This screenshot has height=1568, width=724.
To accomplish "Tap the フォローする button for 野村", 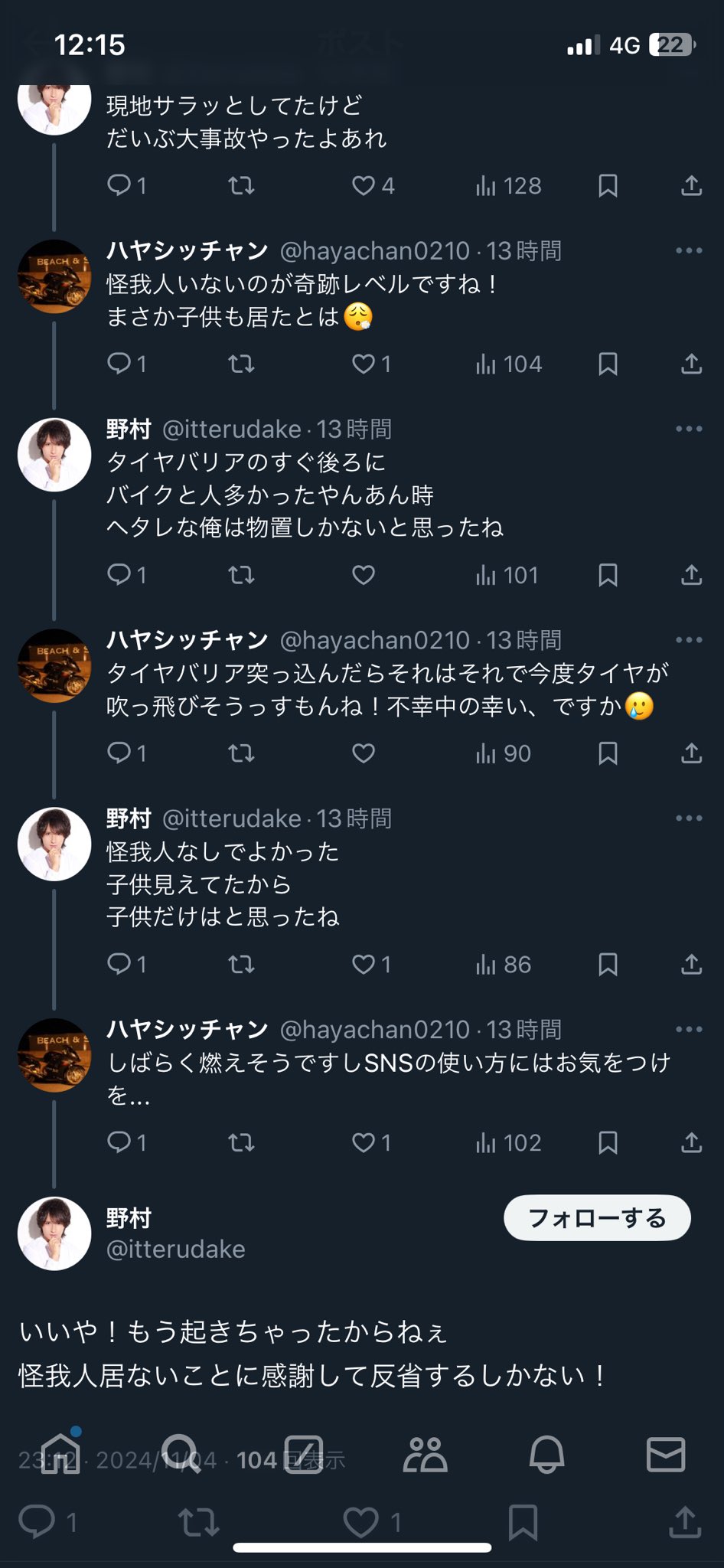I will coord(597,1217).
